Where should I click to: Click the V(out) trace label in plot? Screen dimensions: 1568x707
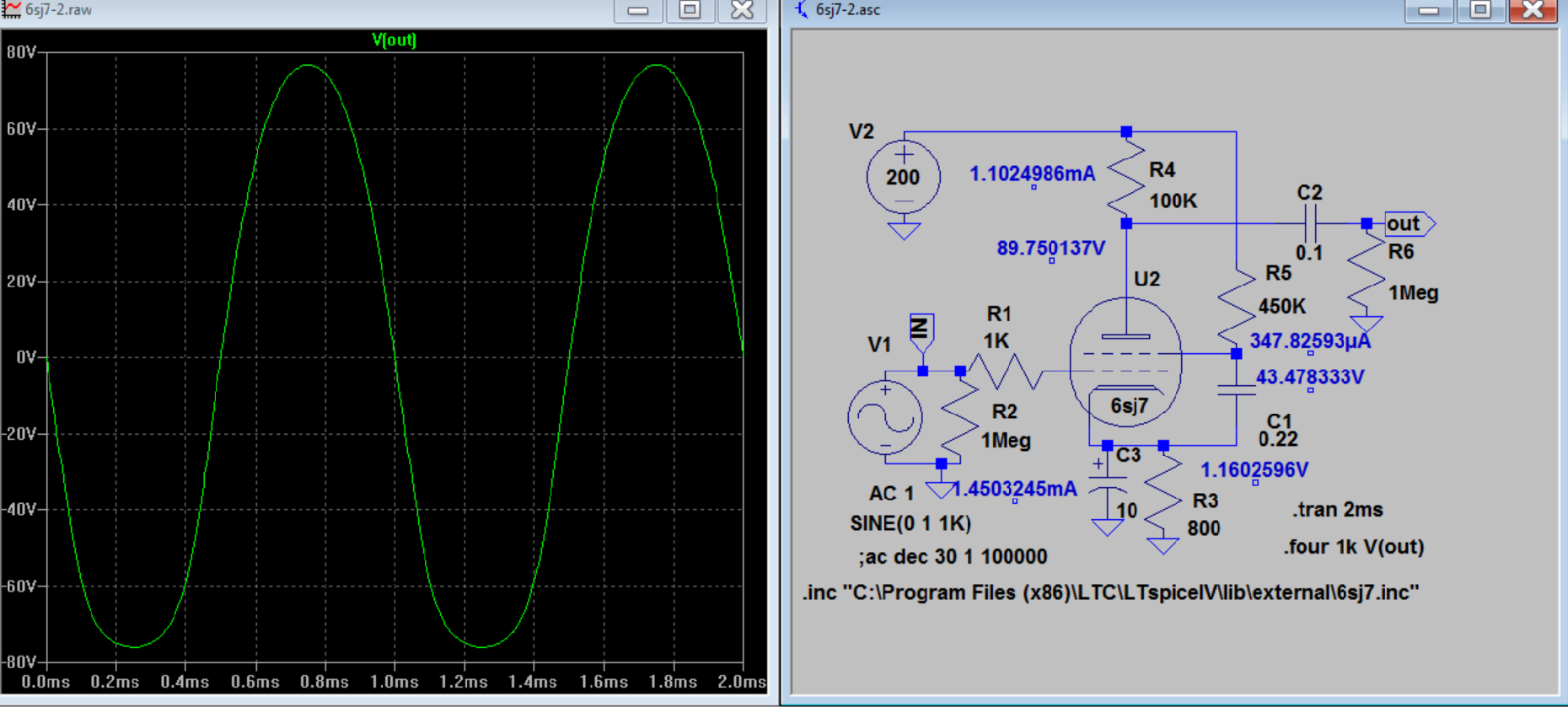pyautogui.click(x=394, y=40)
